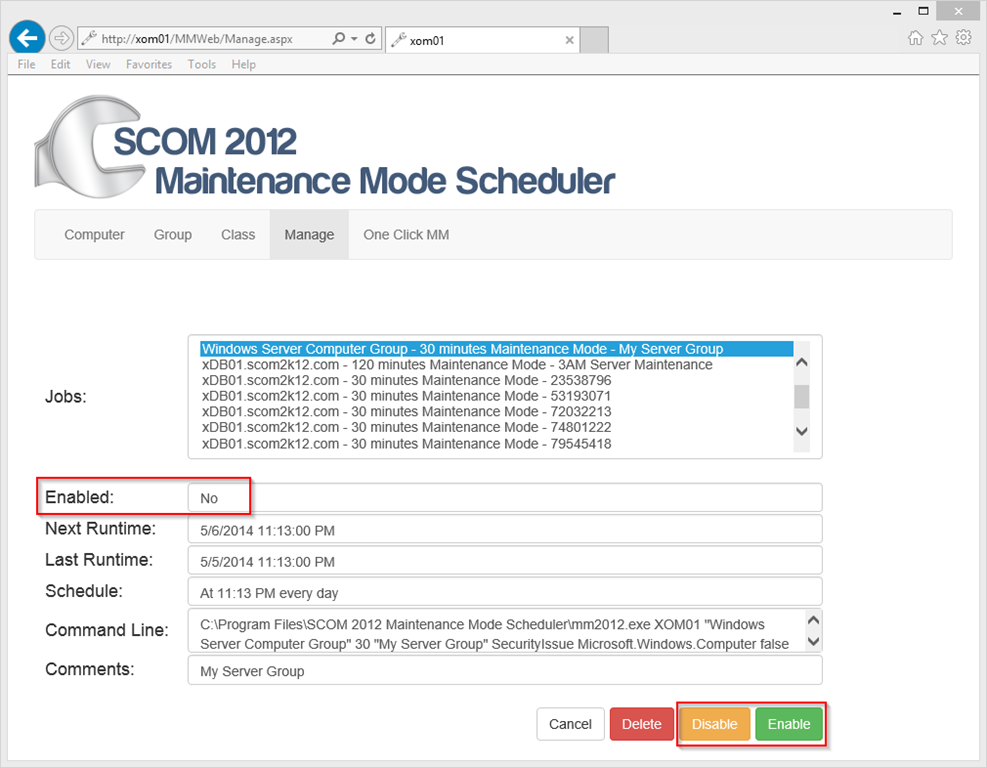Click the Cancel button
This screenshot has width=987, height=768.
pos(570,724)
